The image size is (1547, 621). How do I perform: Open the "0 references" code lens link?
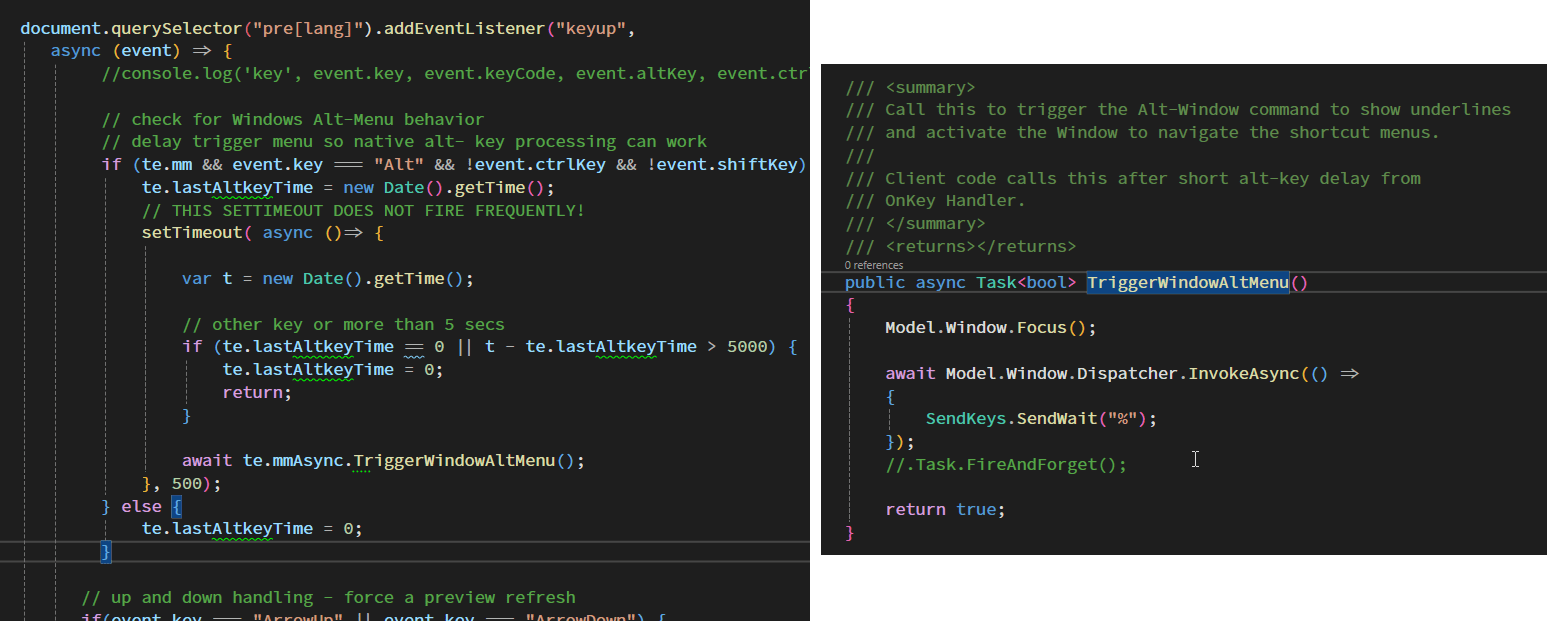874,265
